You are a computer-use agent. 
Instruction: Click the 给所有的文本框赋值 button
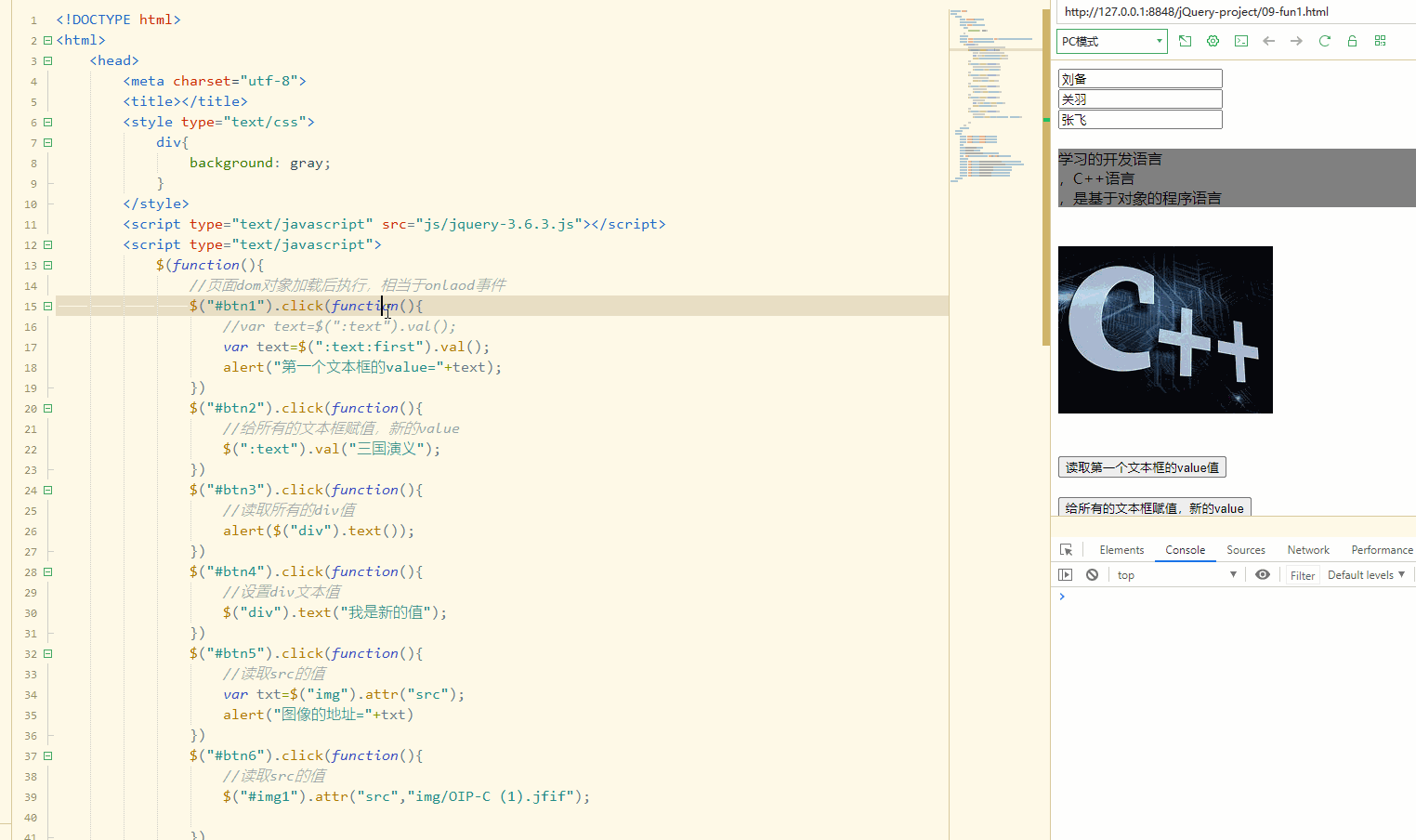[1155, 507]
